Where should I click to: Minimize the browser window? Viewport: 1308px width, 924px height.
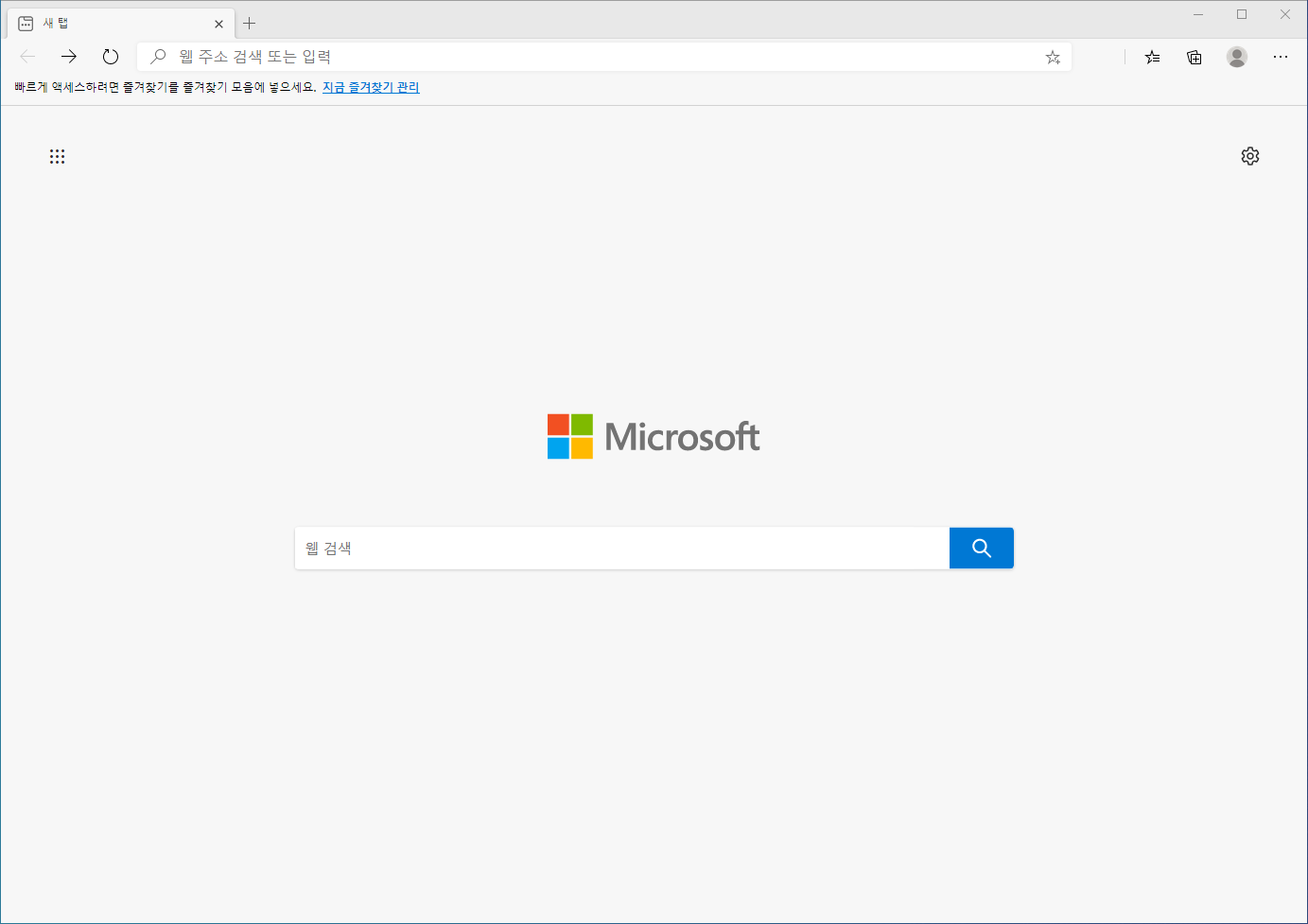[1198, 14]
